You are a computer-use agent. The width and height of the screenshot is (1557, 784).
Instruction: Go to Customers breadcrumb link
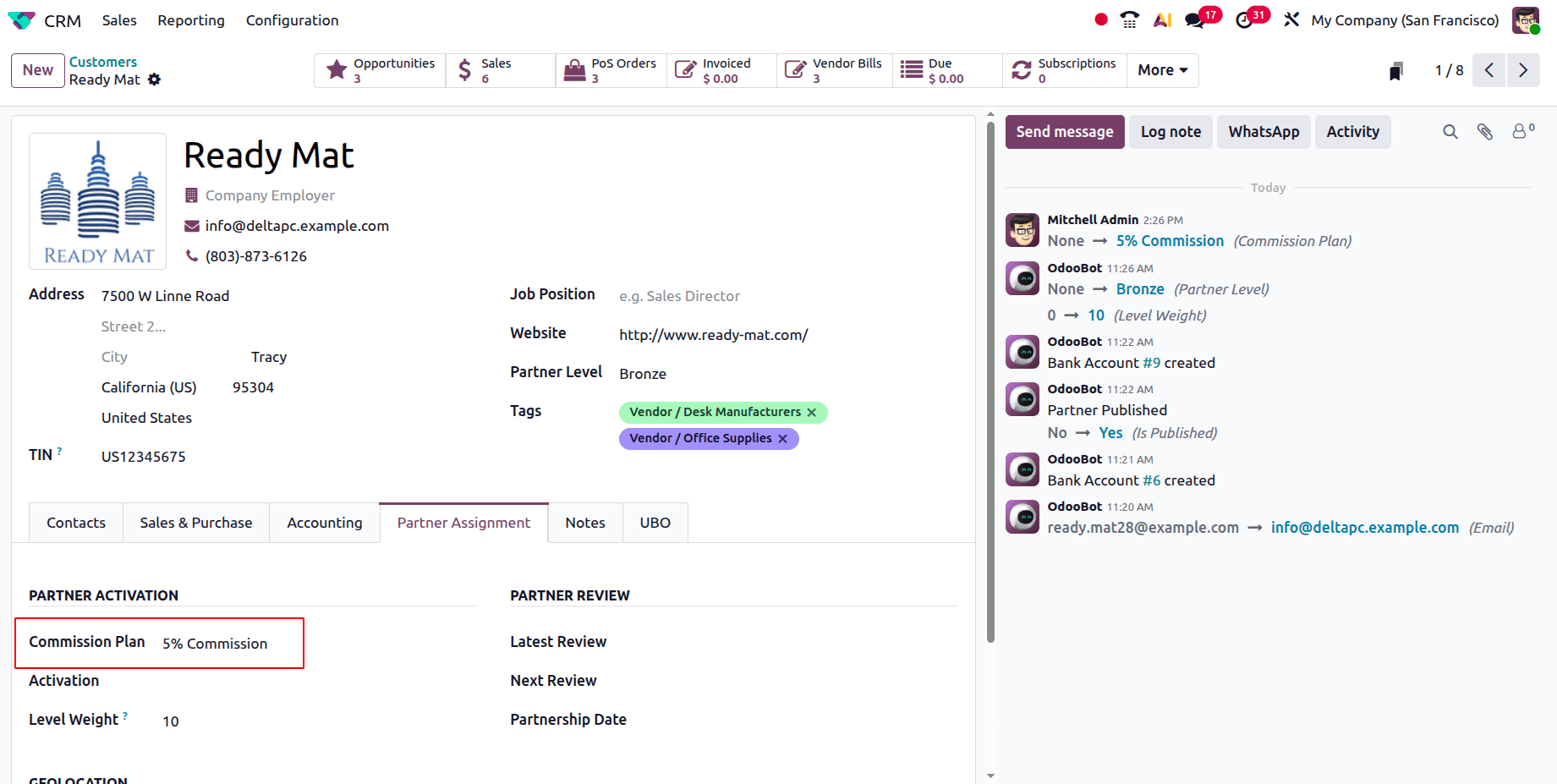pos(103,62)
